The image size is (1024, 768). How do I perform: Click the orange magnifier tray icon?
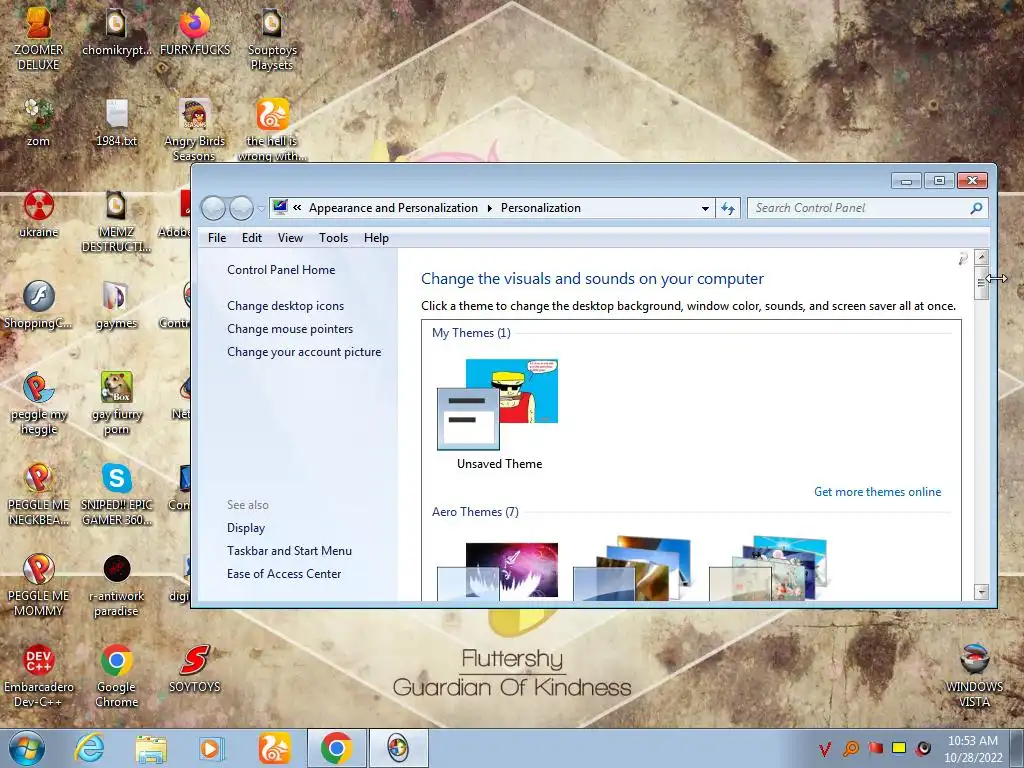pos(850,748)
